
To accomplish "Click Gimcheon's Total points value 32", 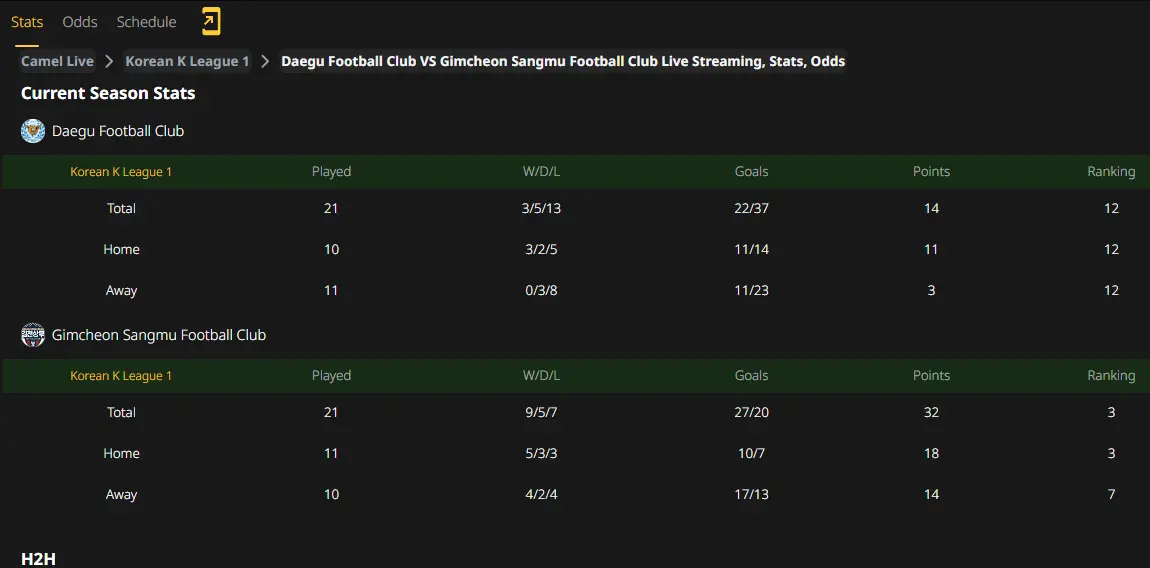I will pos(931,412).
